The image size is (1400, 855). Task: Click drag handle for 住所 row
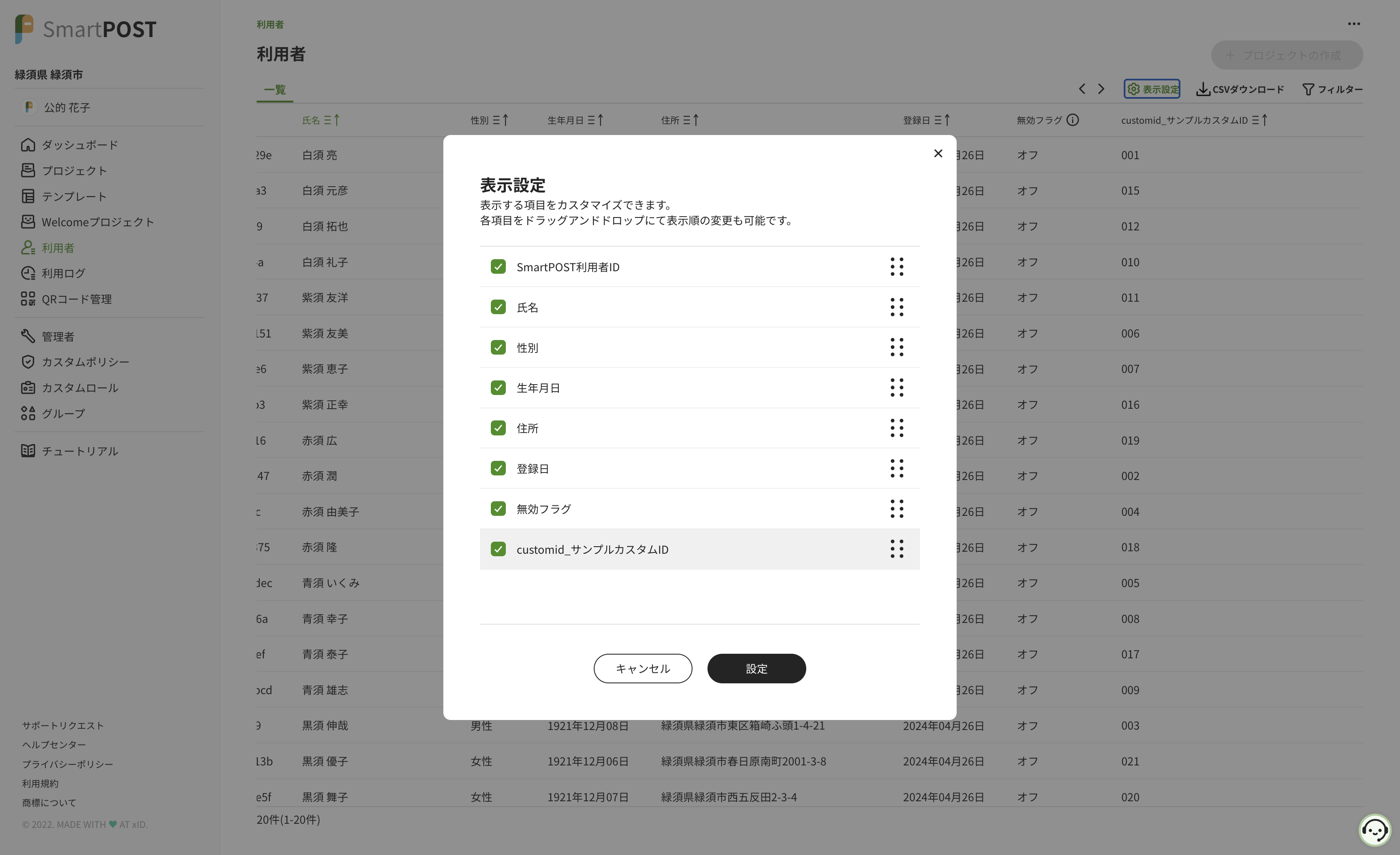coord(897,428)
